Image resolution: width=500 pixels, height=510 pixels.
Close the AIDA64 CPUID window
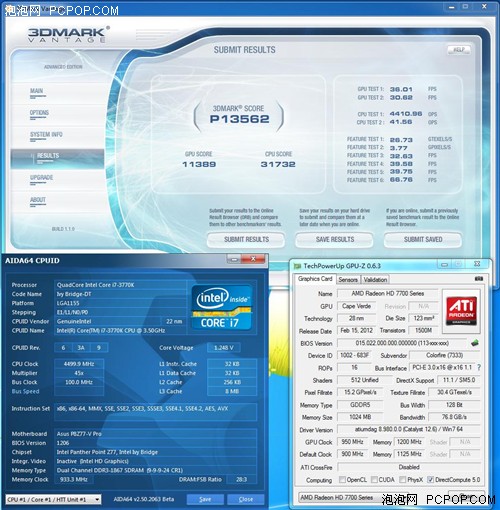point(253,259)
